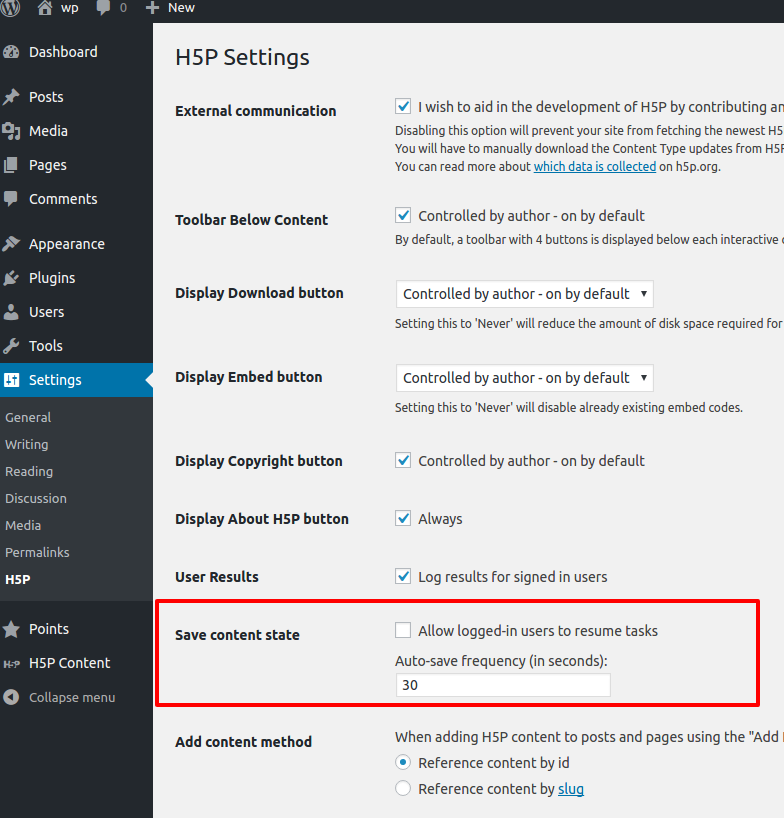Open Points menu label
784x818 pixels.
(x=49, y=629)
